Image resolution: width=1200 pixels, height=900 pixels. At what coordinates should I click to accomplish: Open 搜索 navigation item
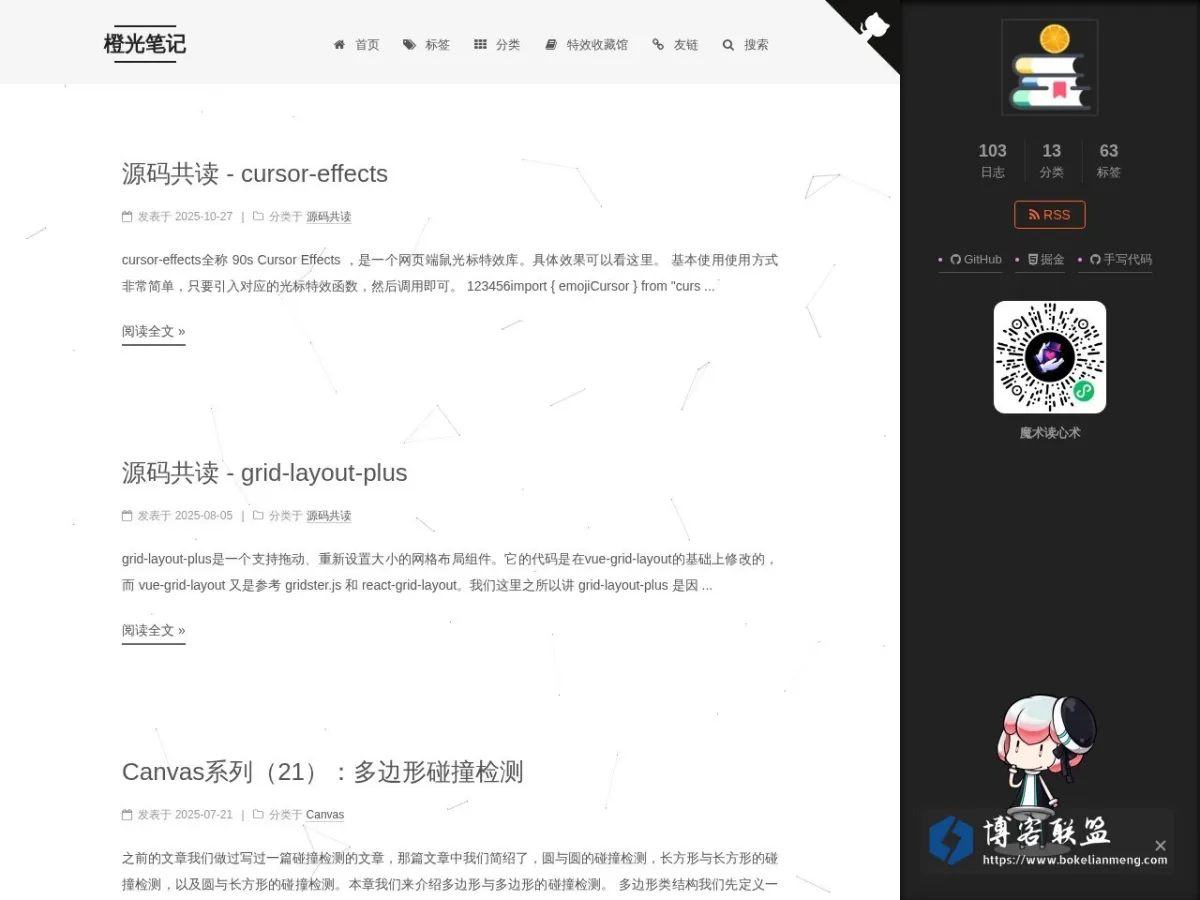(746, 45)
